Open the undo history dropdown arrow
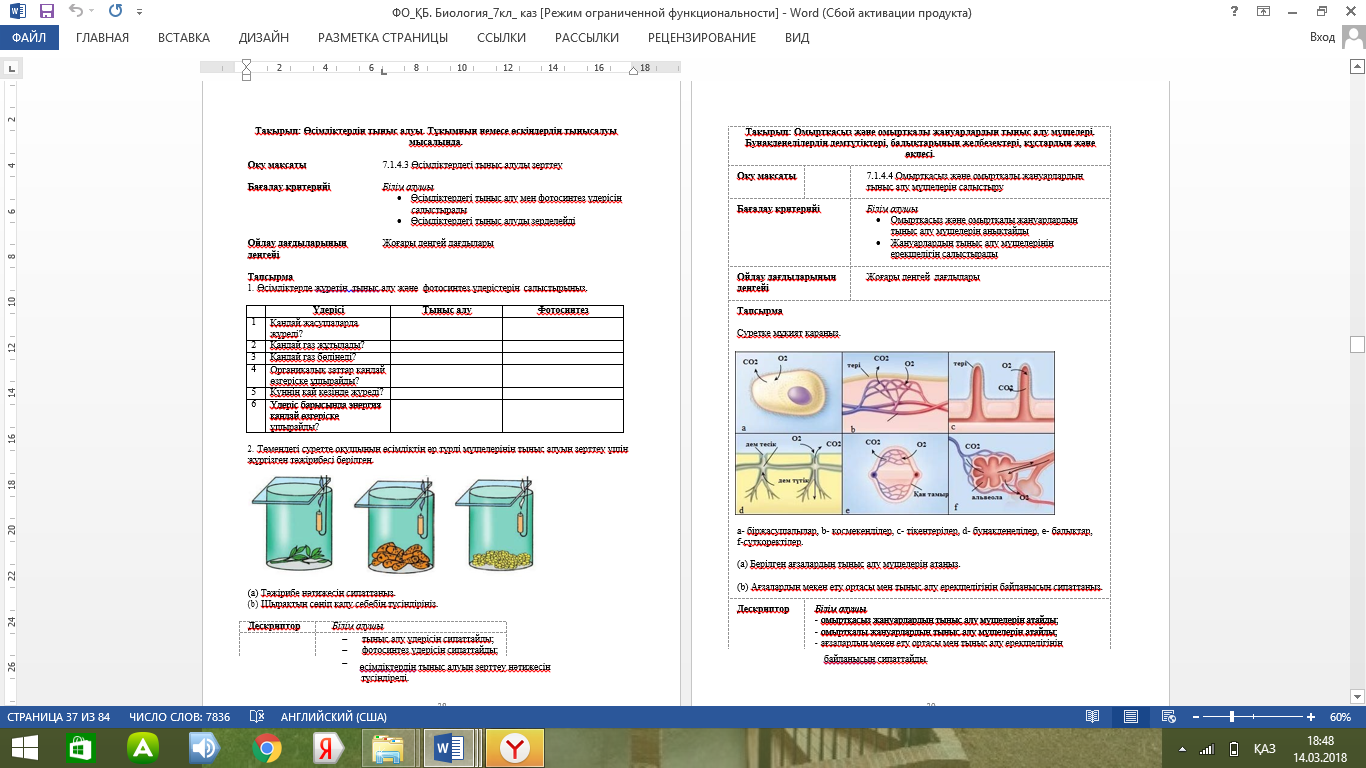Image resolution: width=1366 pixels, height=768 pixels. (92, 13)
